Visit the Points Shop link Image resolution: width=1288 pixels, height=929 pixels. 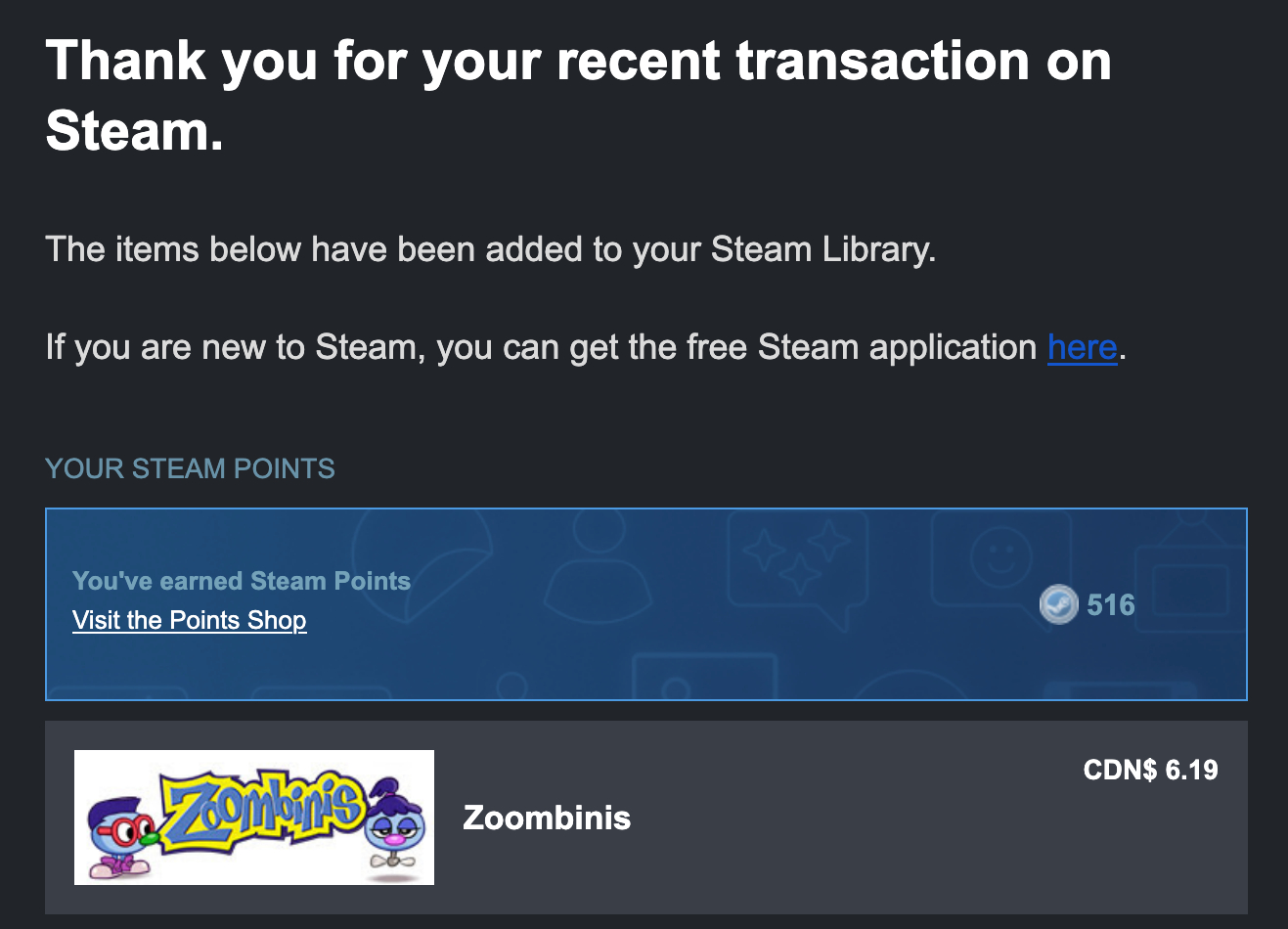coord(189,620)
